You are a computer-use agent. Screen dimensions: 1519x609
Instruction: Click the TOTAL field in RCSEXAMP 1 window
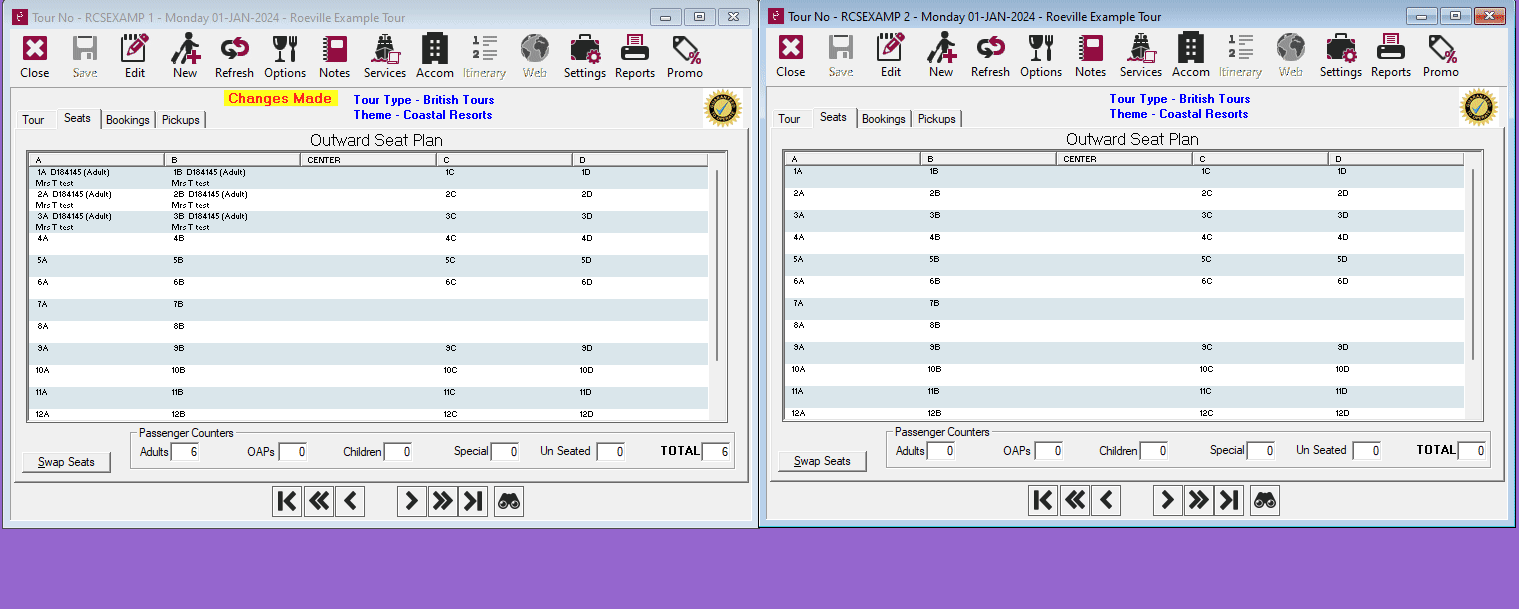(716, 452)
